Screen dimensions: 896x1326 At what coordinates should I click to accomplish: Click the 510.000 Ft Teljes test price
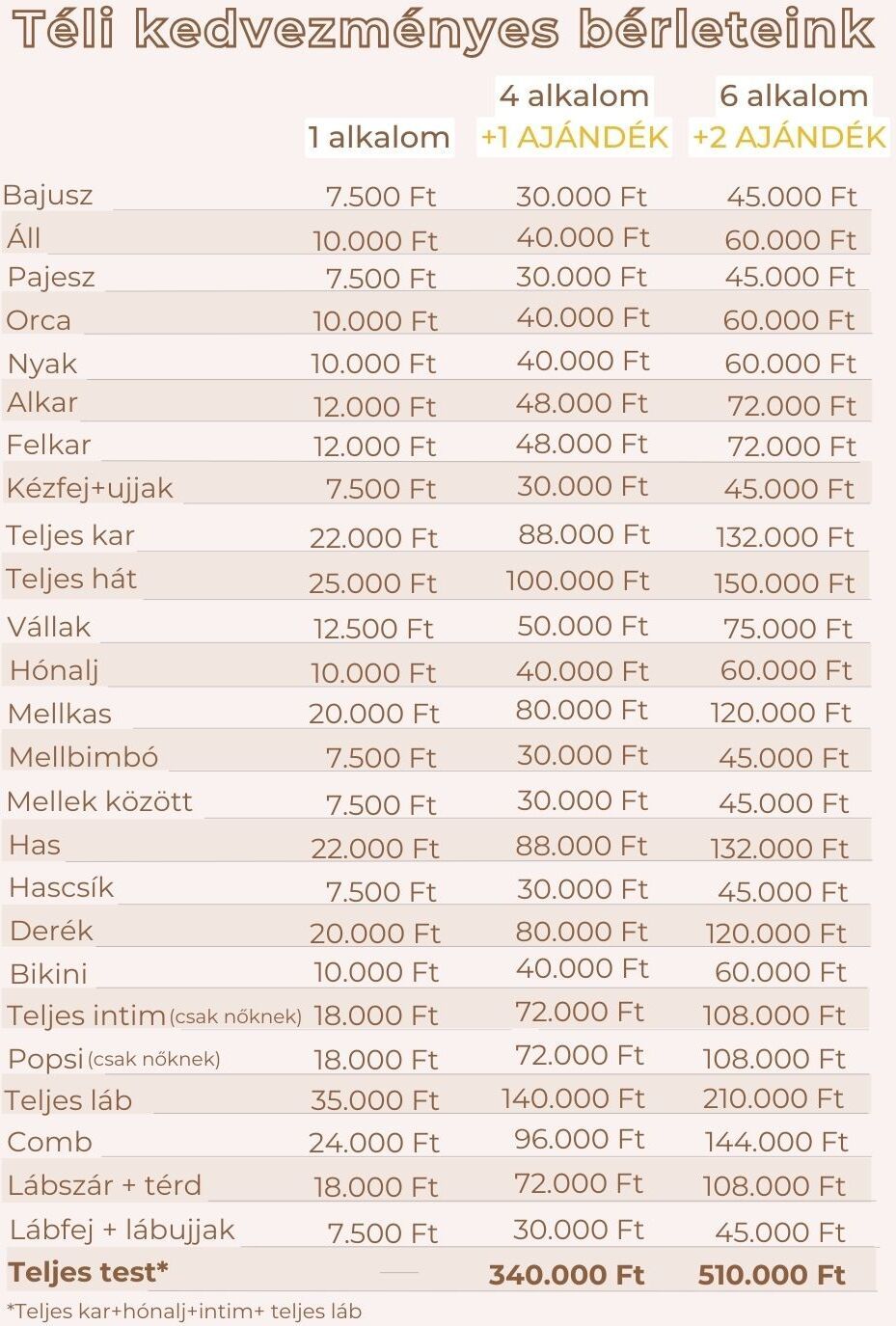tap(772, 1275)
